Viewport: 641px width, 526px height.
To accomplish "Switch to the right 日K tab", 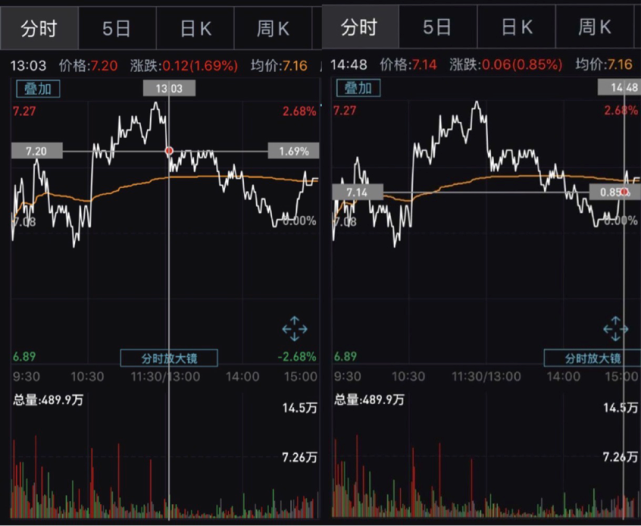I will click(516, 27).
